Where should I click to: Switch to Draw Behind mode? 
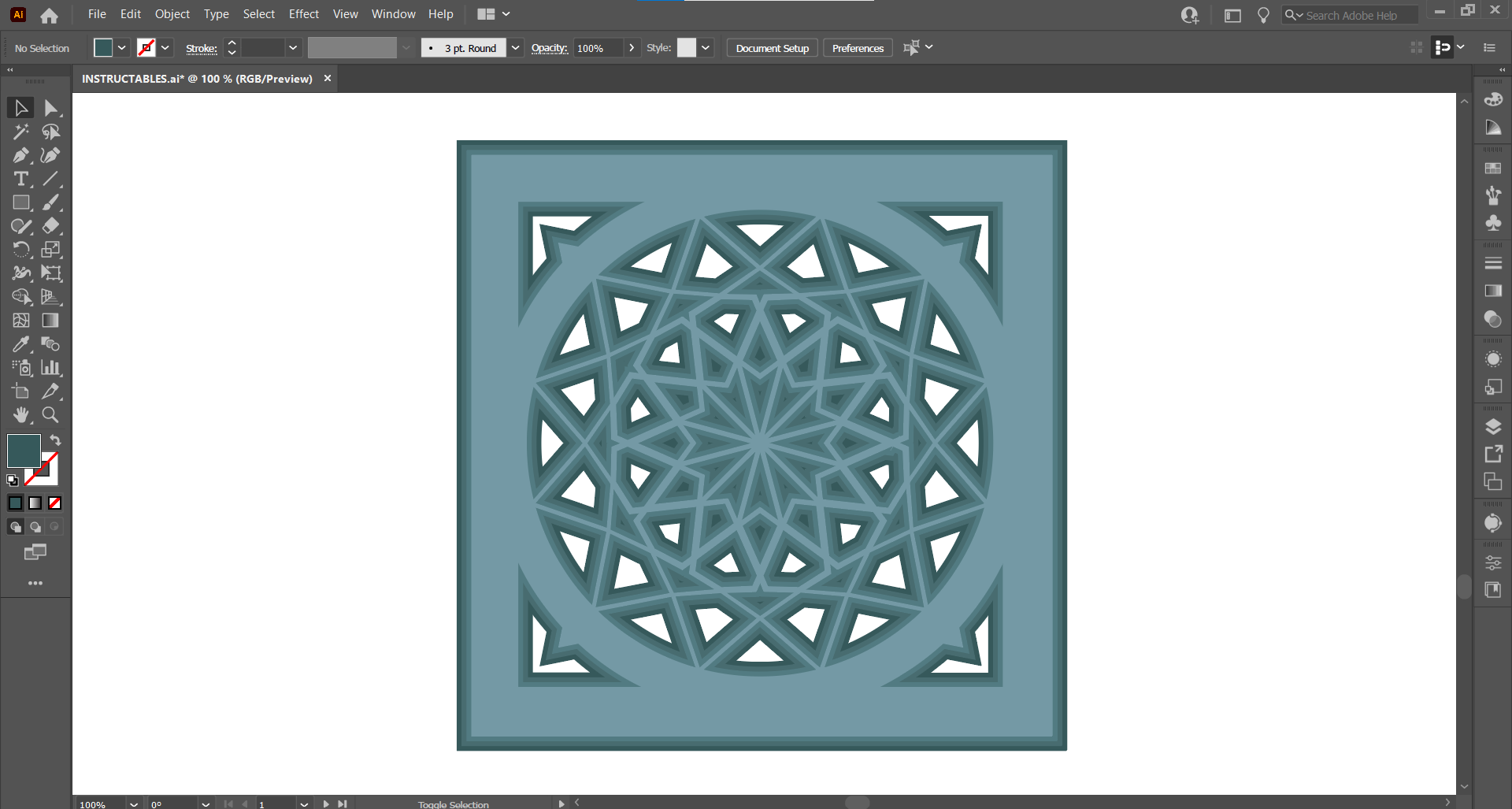[x=35, y=527]
